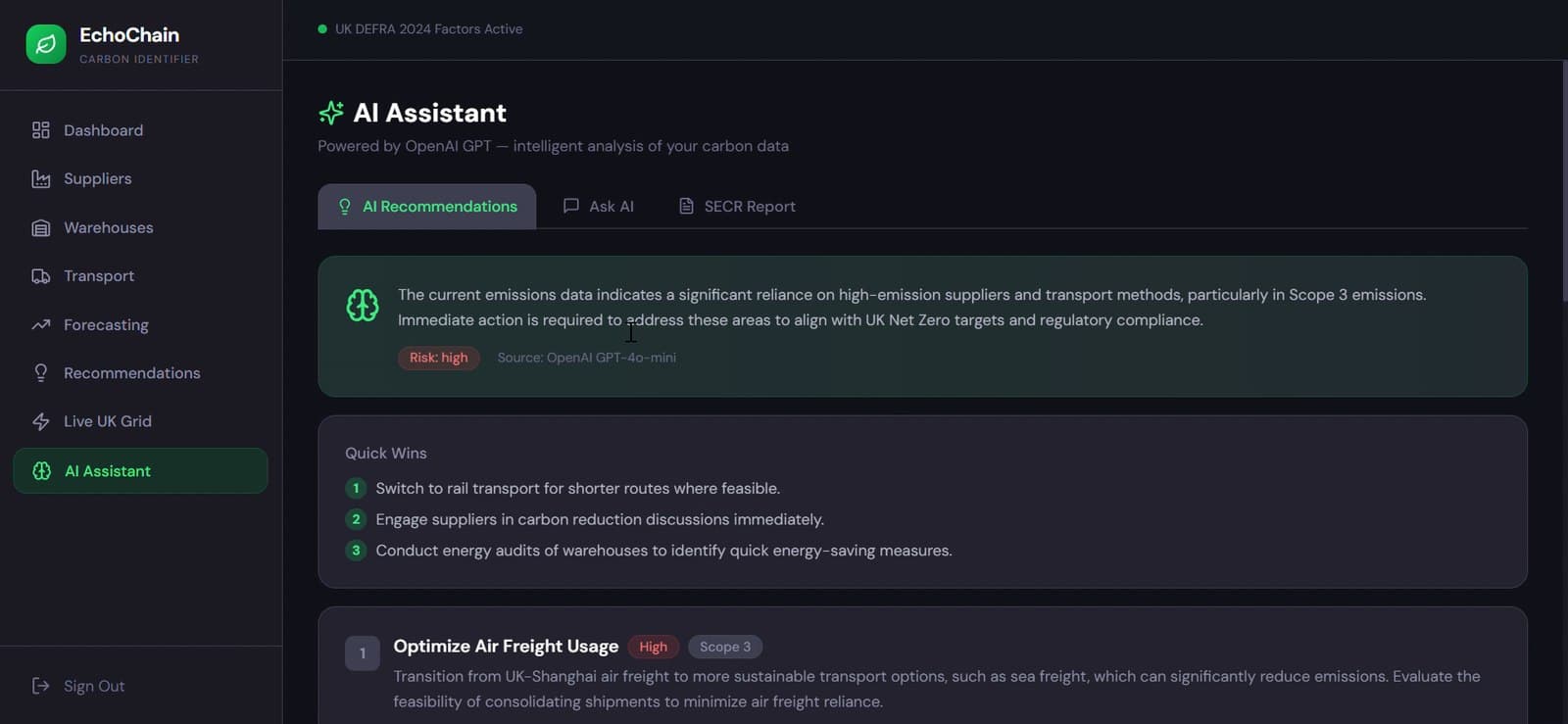
Task: Click Quick Wins number 1 badge
Action: tap(356, 488)
